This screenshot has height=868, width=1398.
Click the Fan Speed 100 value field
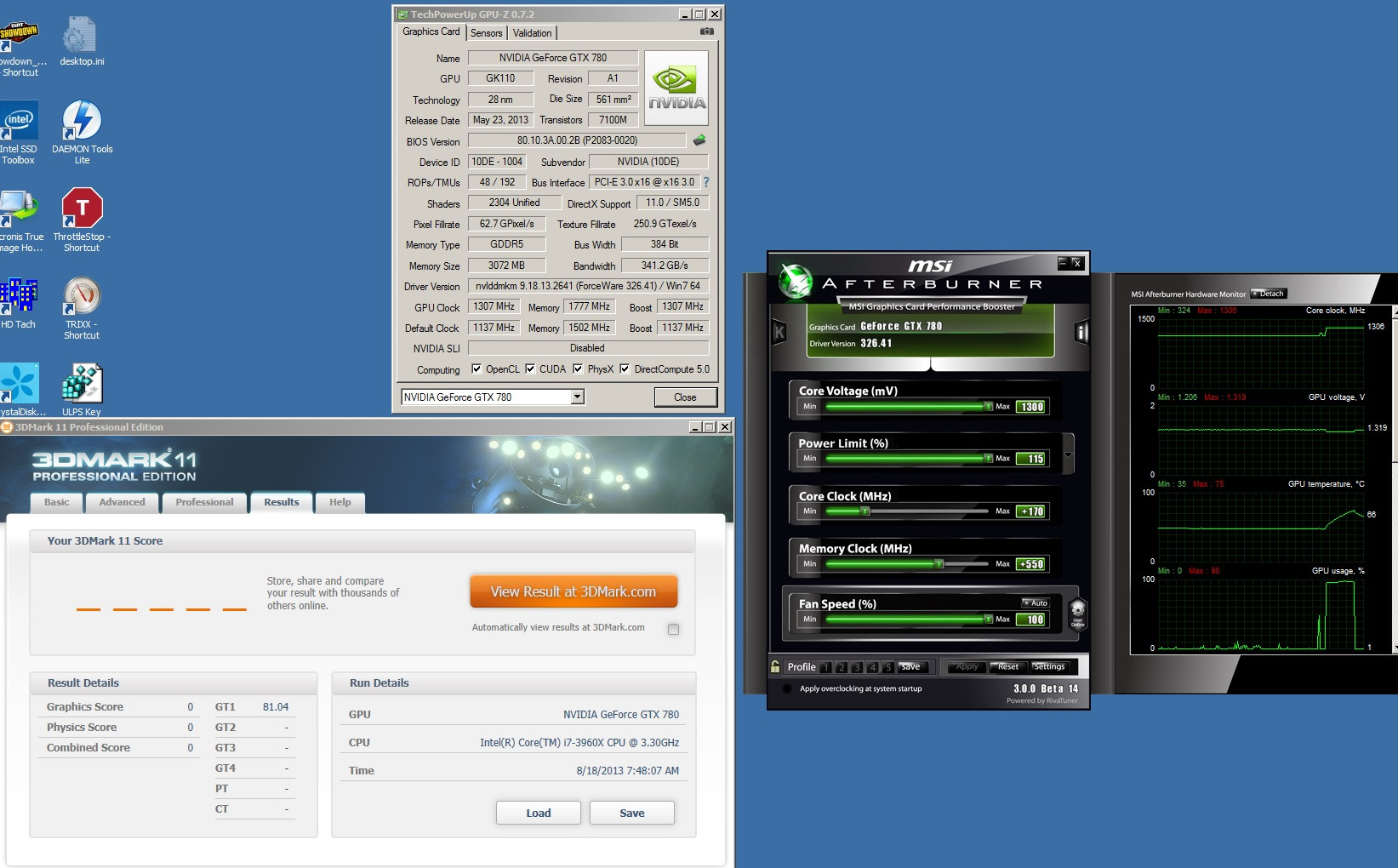click(x=1031, y=620)
